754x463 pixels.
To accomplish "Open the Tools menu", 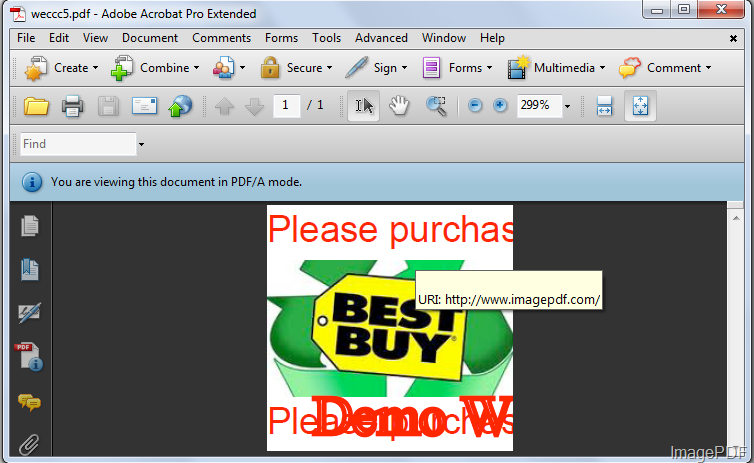I will pos(326,38).
